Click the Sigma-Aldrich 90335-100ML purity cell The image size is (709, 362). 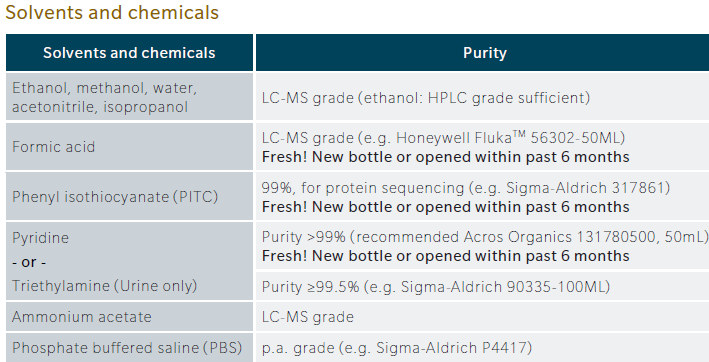(482, 286)
